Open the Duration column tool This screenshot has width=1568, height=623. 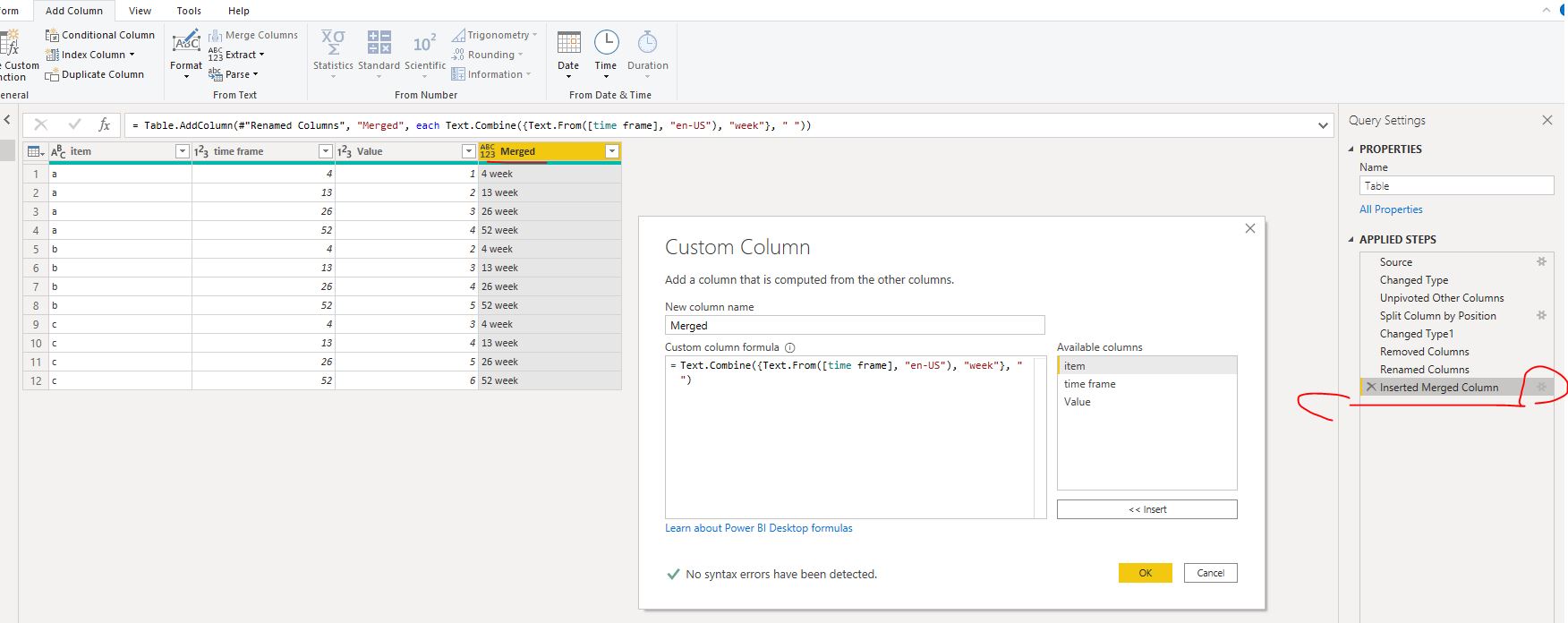(x=647, y=52)
